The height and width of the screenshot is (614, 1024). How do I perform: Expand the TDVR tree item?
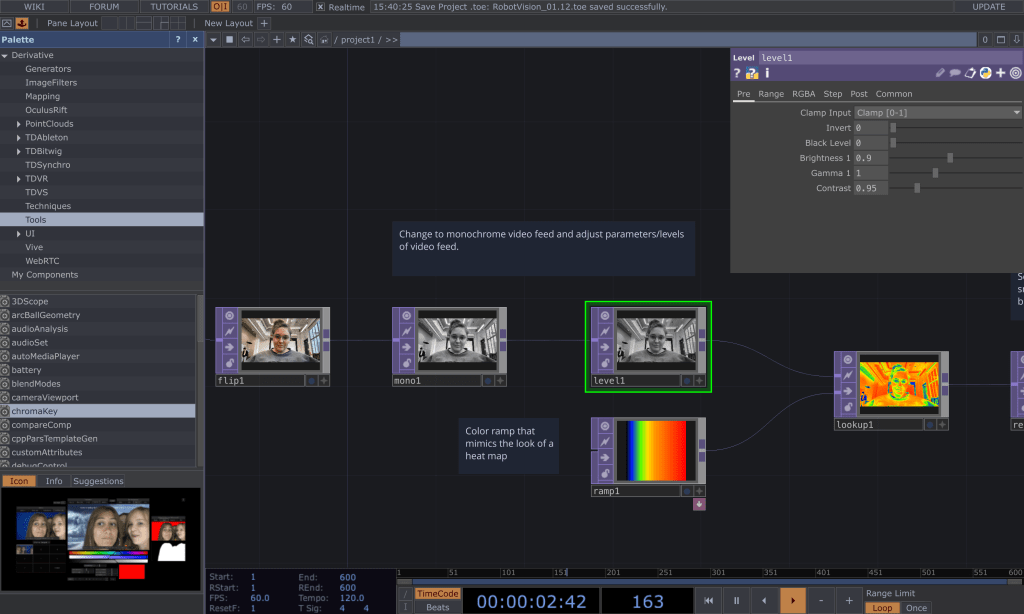coord(18,179)
